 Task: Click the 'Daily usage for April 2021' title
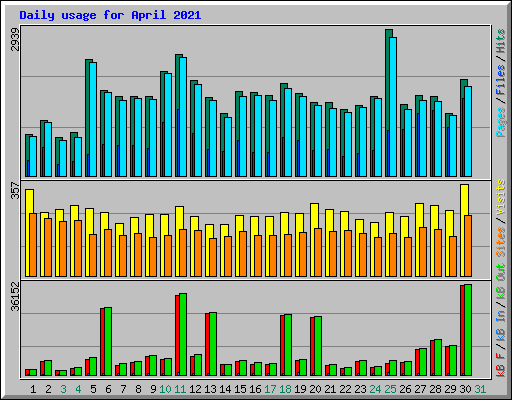110,15
